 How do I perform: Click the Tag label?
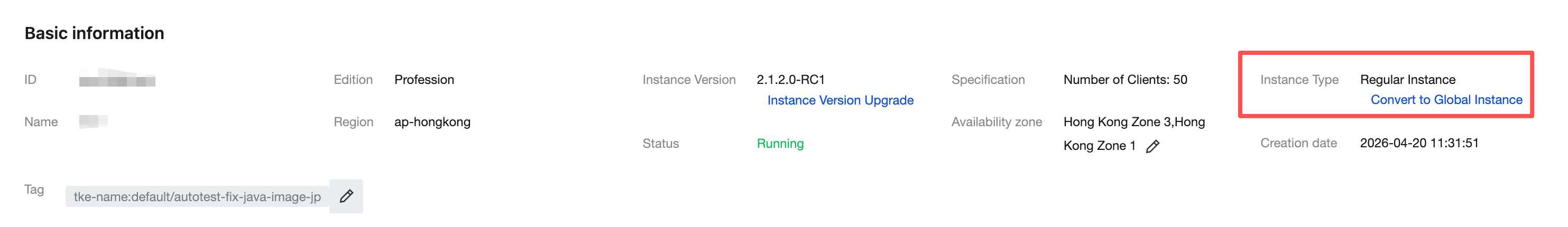[34, 190]
